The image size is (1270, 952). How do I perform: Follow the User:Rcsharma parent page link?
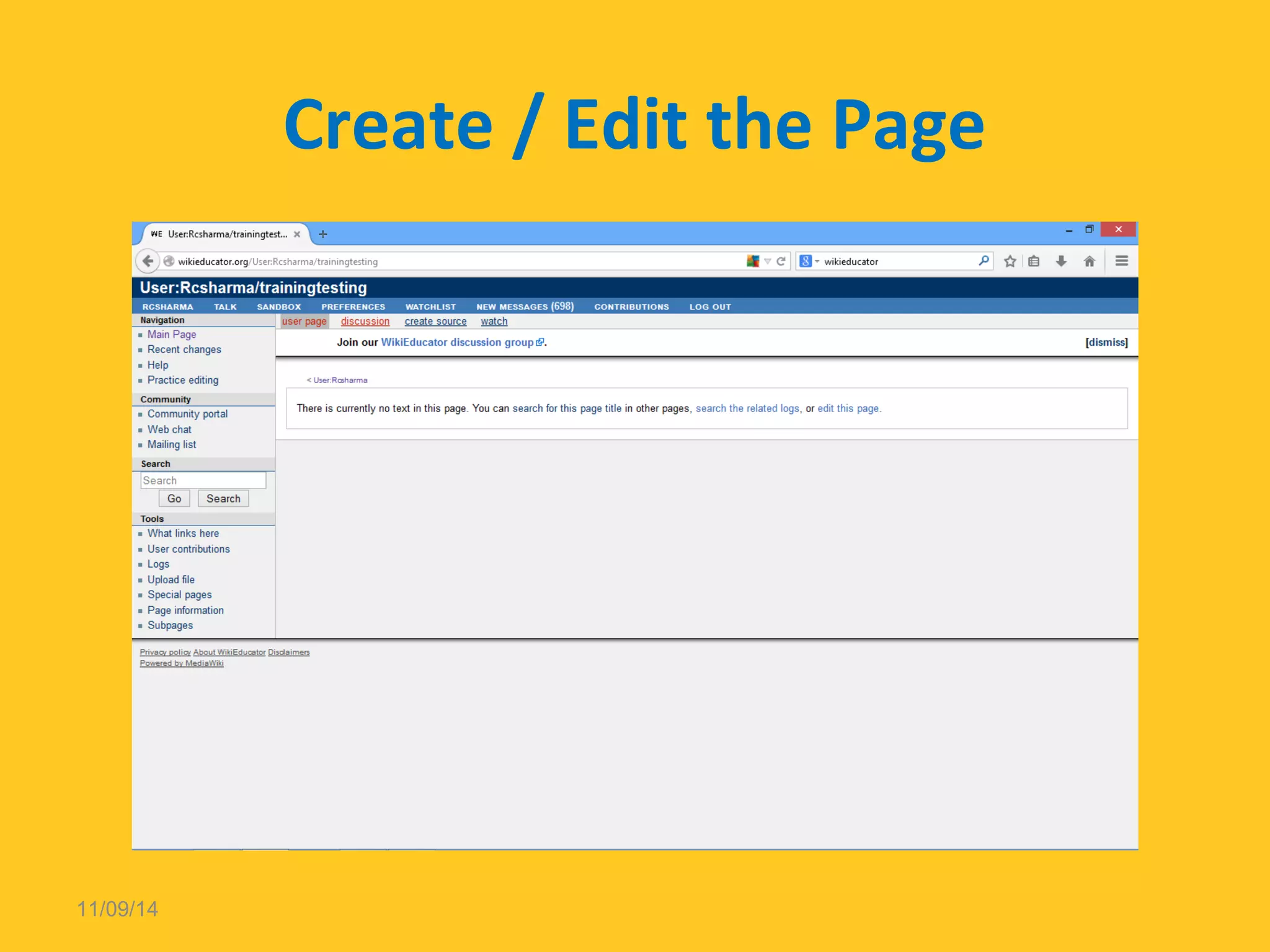coord(340,380)
